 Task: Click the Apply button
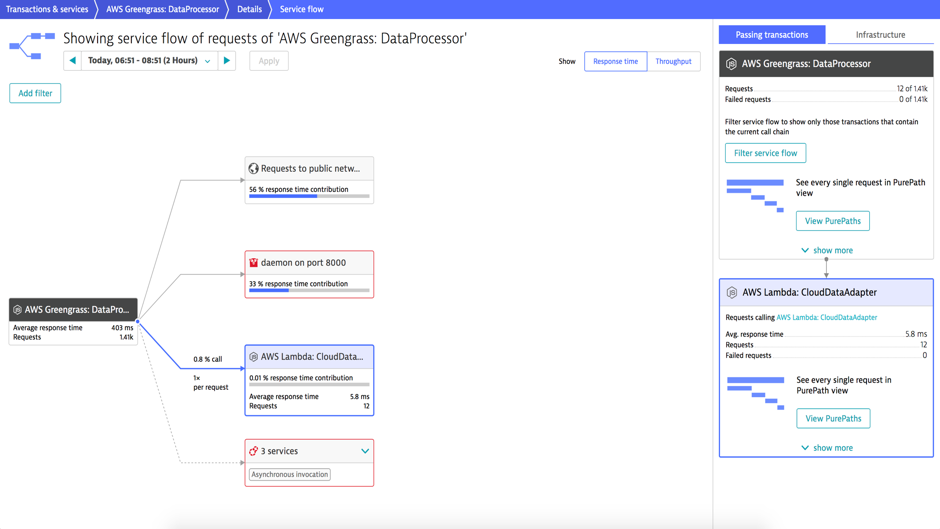tap(269, 61)
